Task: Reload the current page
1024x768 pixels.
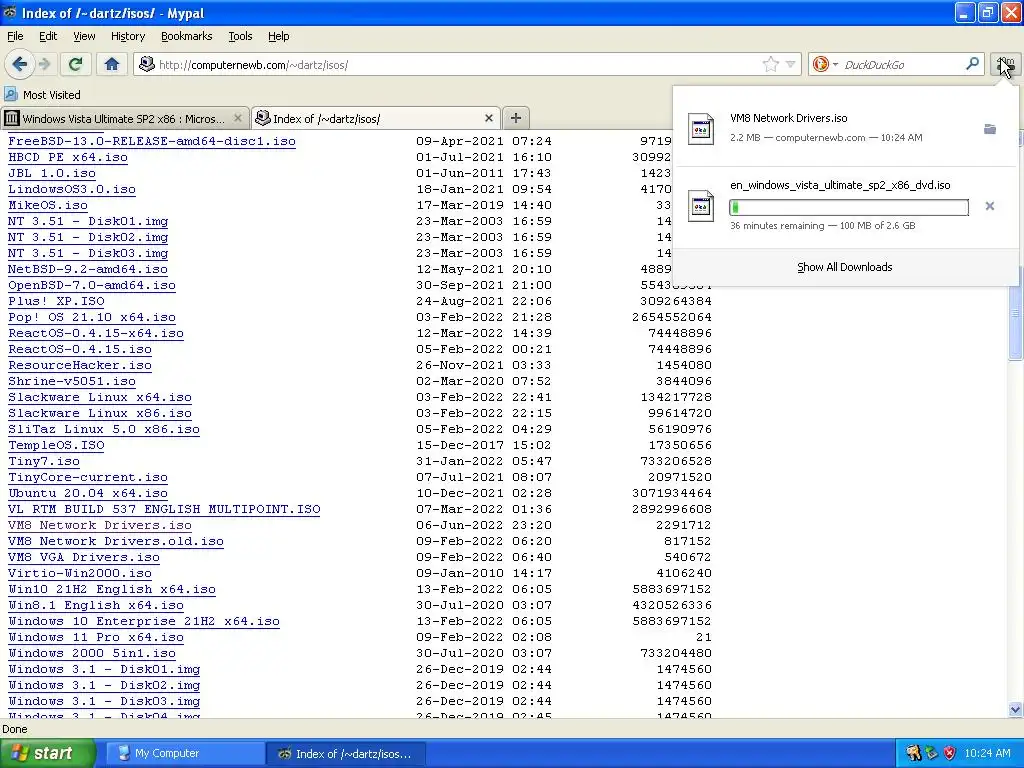Action: click(75, 64)
